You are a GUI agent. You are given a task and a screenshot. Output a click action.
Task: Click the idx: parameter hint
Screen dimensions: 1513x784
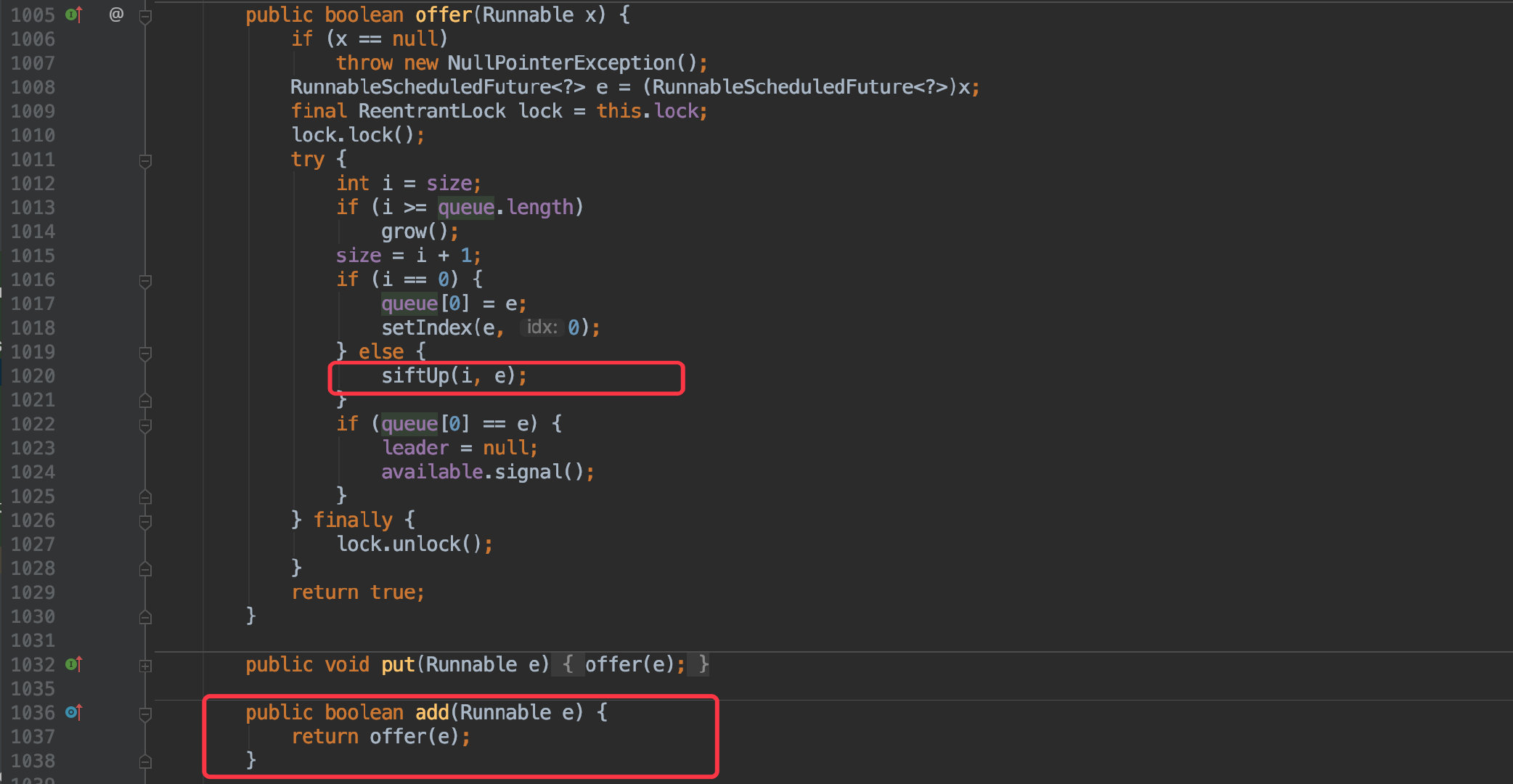tap(541, 327)
